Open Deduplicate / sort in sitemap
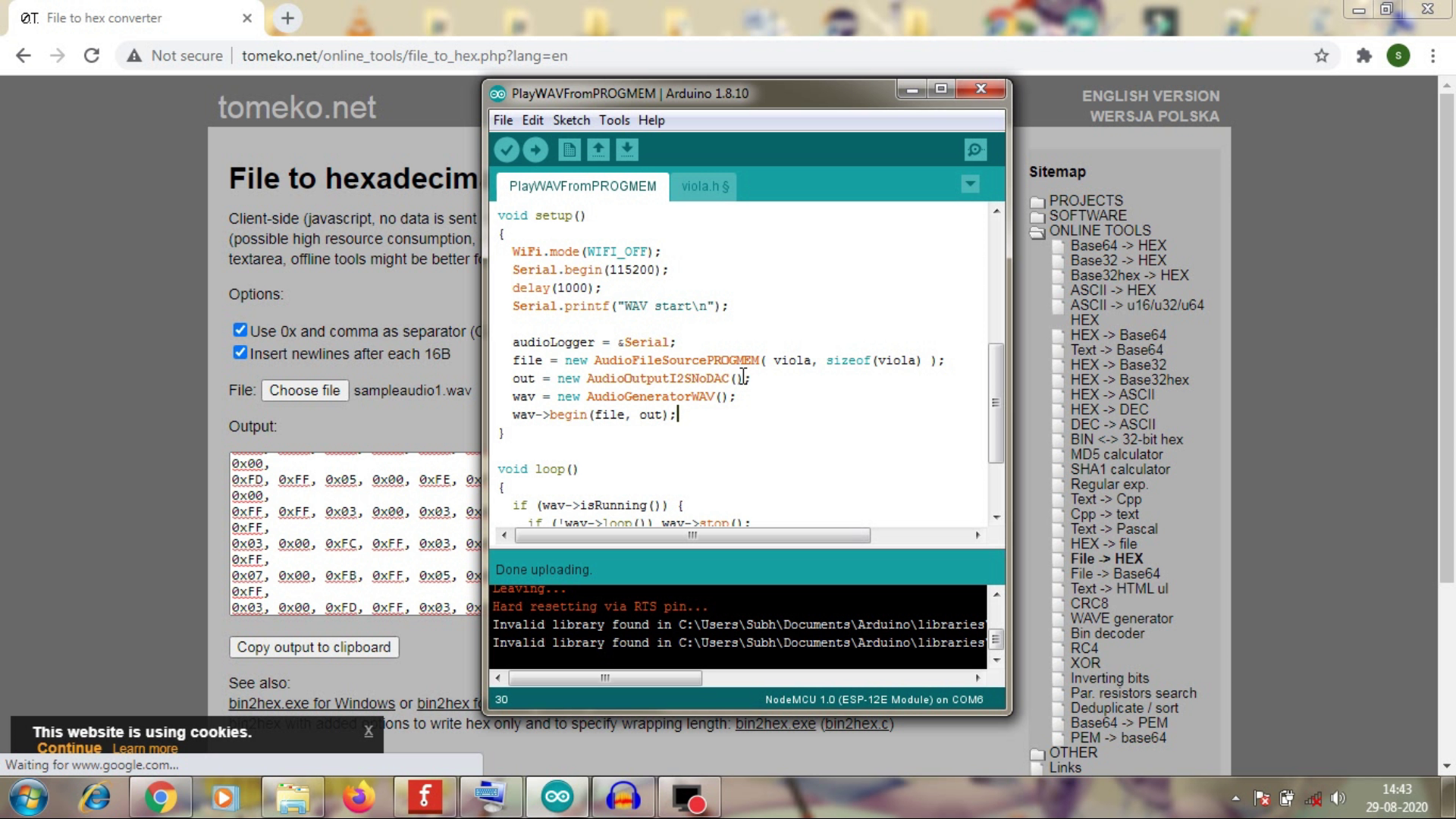Screen dimensions: 1456x819 coord(1125,708)
